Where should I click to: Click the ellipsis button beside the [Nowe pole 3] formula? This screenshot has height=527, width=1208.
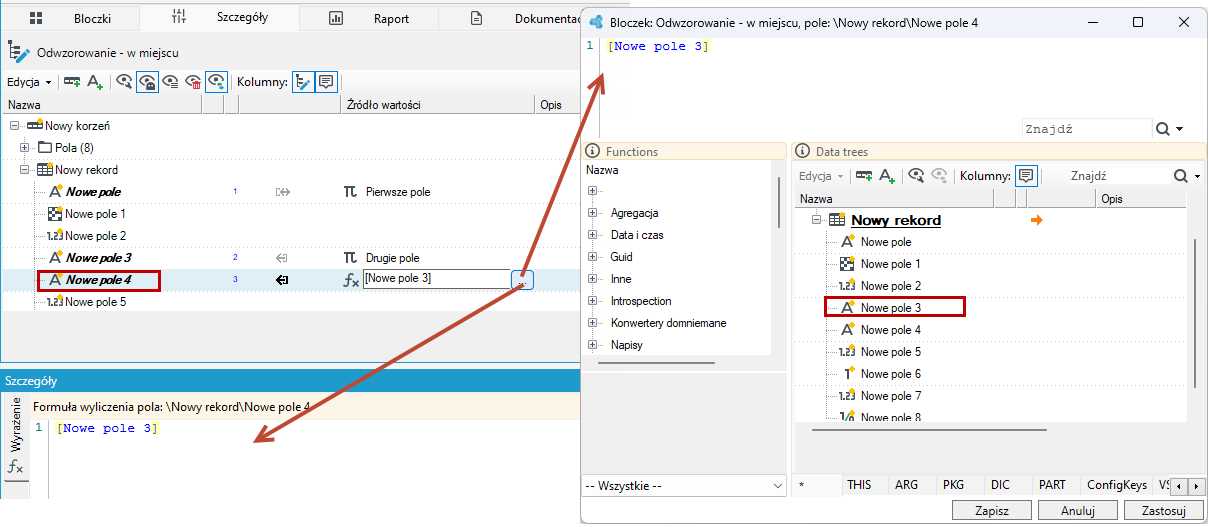click(x=522, y=281)
